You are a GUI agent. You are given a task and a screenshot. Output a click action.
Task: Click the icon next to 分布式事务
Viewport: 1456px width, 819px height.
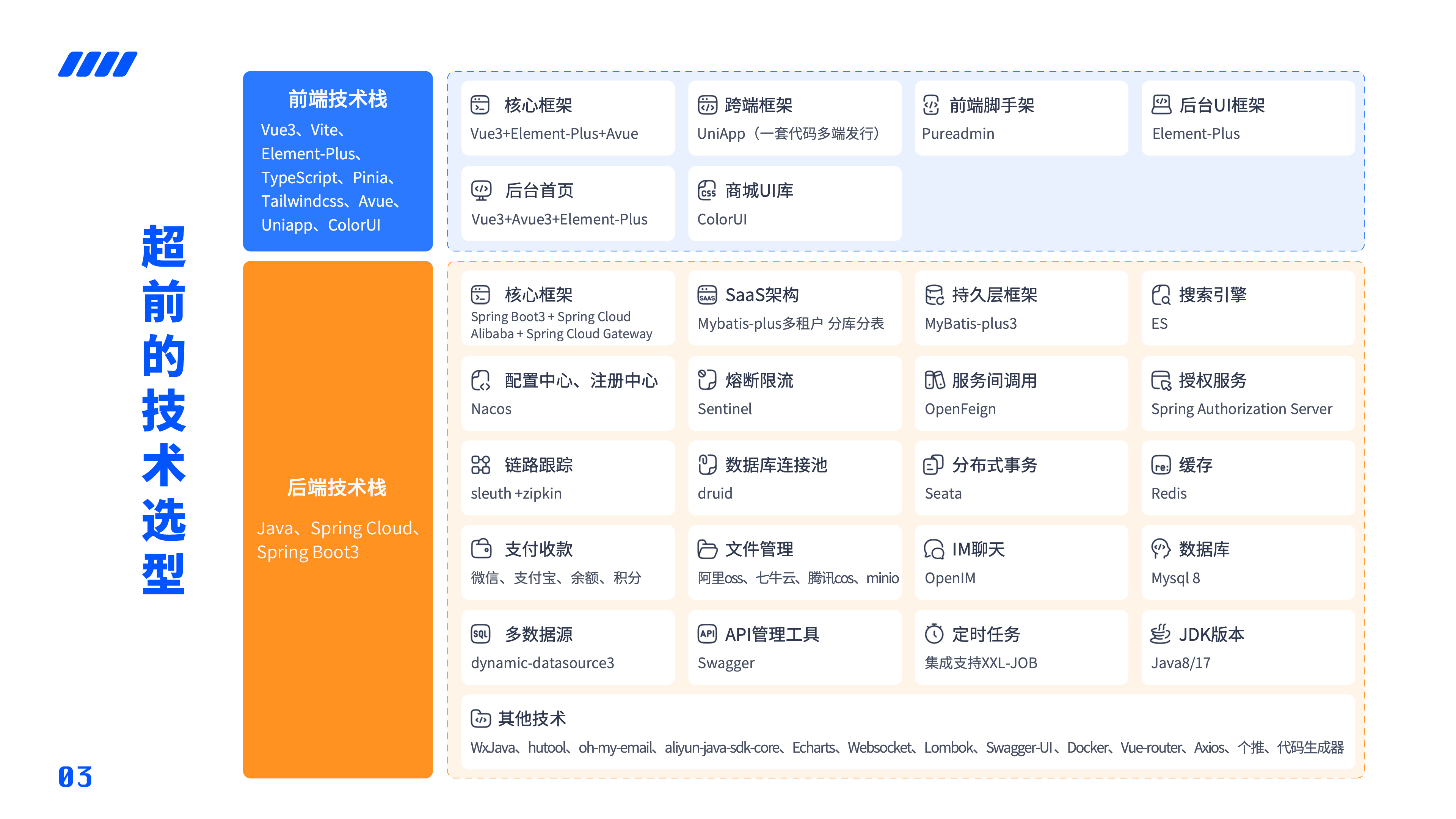click(933, 464)
